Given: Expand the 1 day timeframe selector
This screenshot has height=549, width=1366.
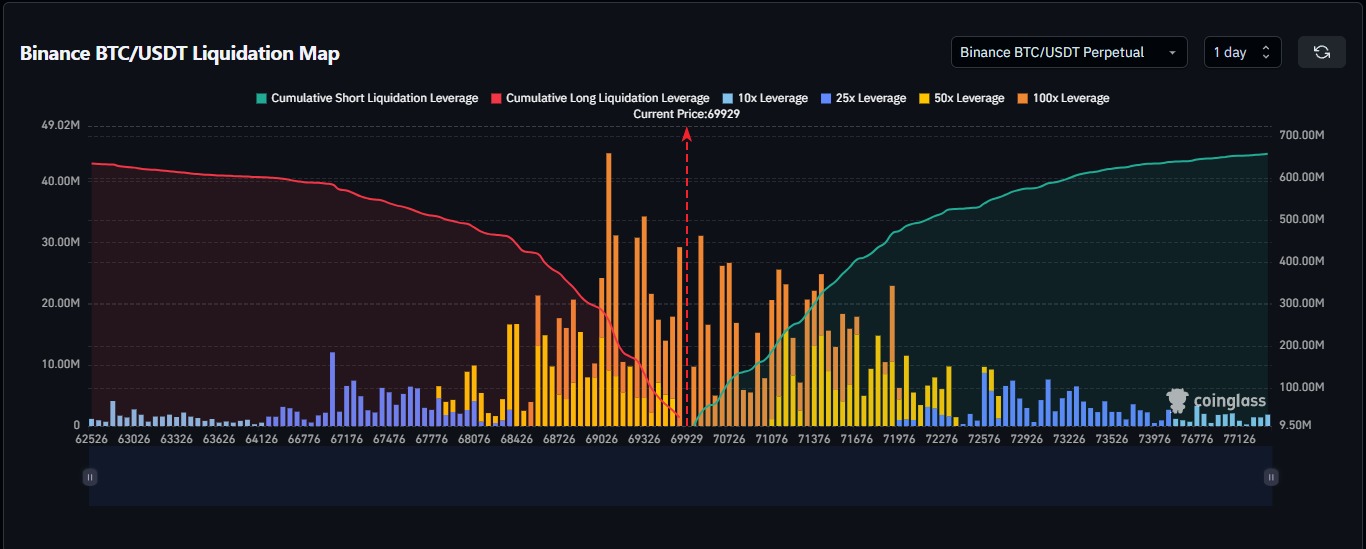Looking at the screenshot, I should [x=1241, y=52].
